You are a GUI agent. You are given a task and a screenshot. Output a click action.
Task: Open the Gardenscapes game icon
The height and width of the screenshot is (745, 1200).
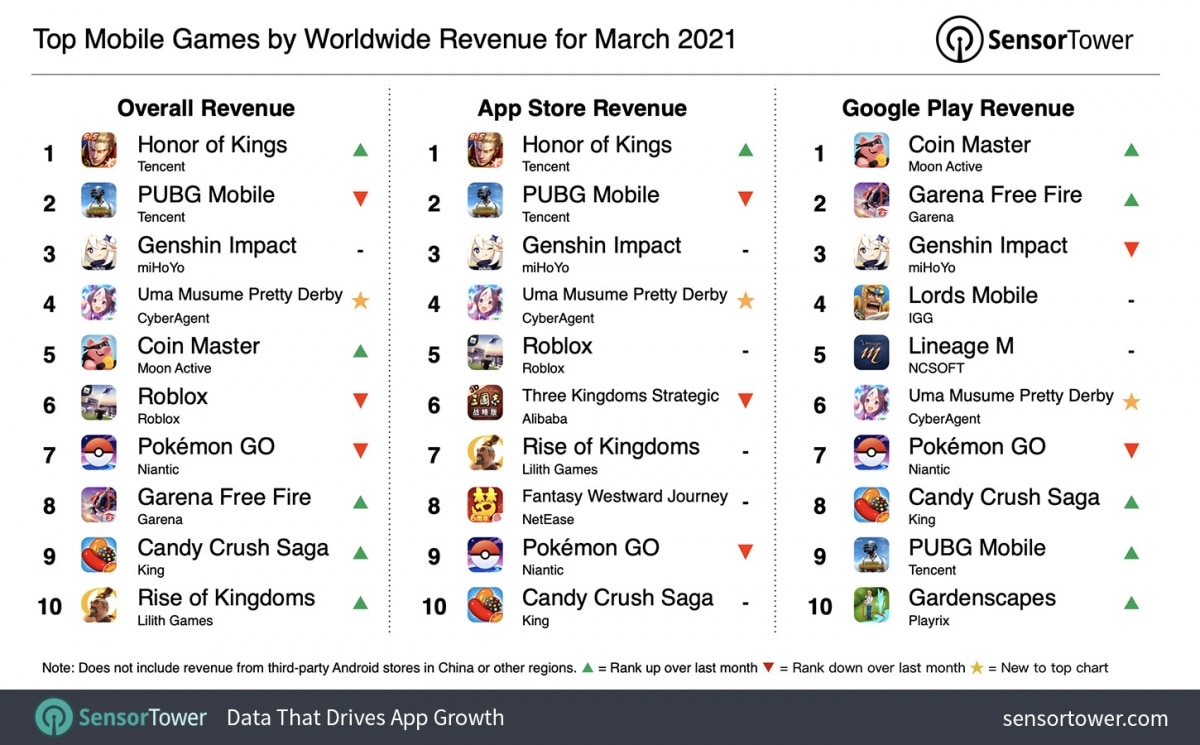(x=871, y=605)
